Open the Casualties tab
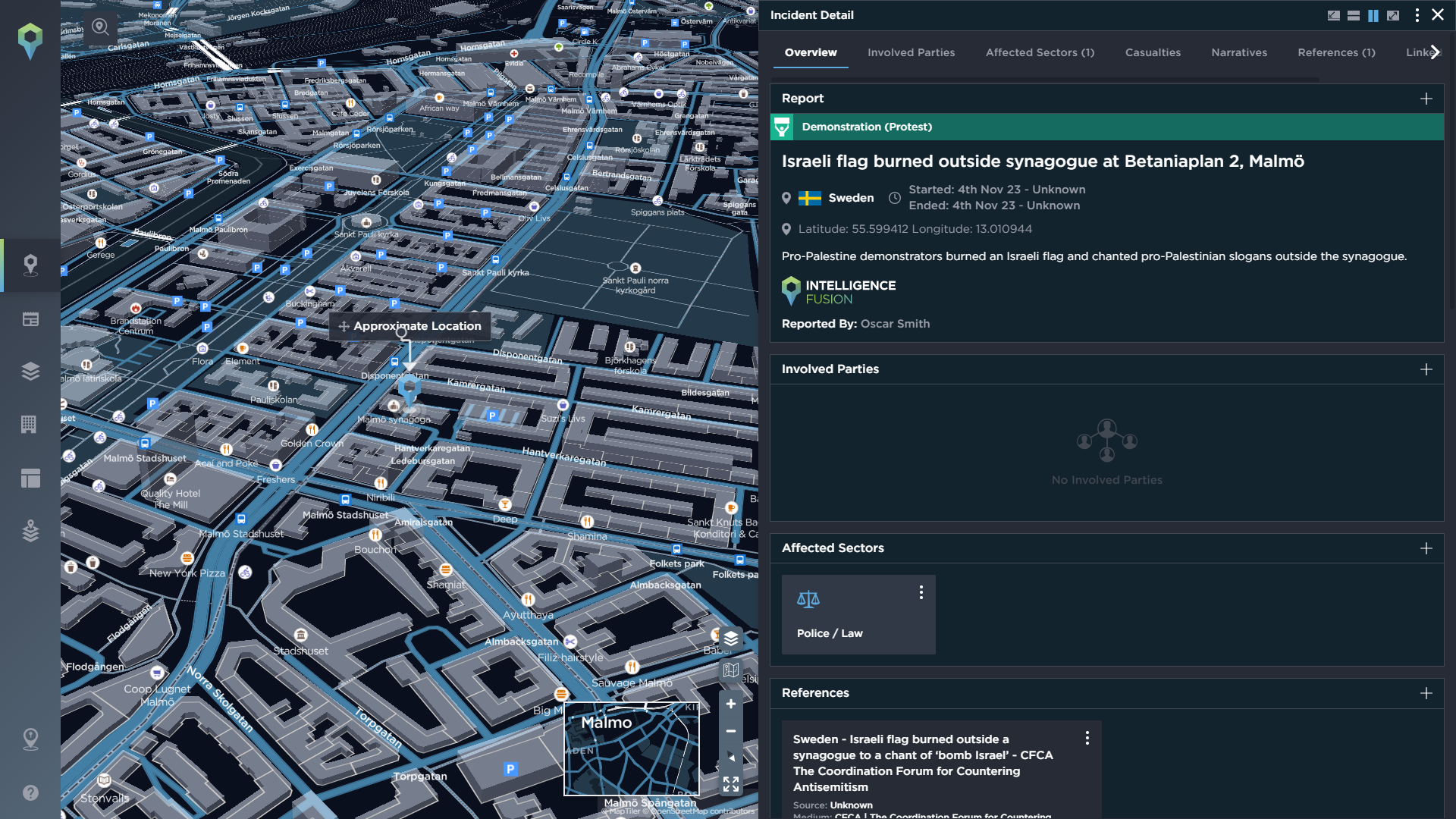This screenshot has width=1456, height=819. click(1153, 52)
